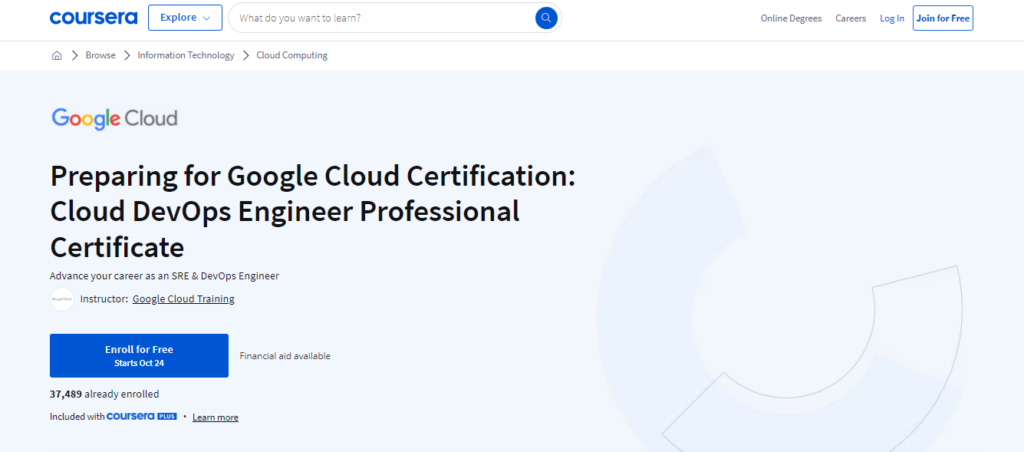Click 'Financial aid available' text

click(x=285, y=356)
